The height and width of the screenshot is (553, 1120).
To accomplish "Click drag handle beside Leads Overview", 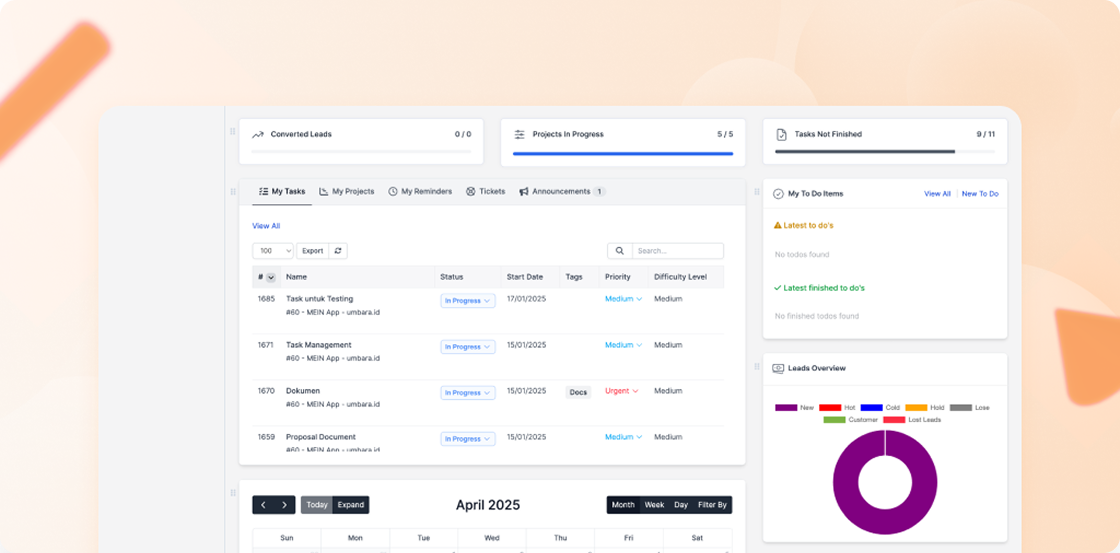I will 756,367.
